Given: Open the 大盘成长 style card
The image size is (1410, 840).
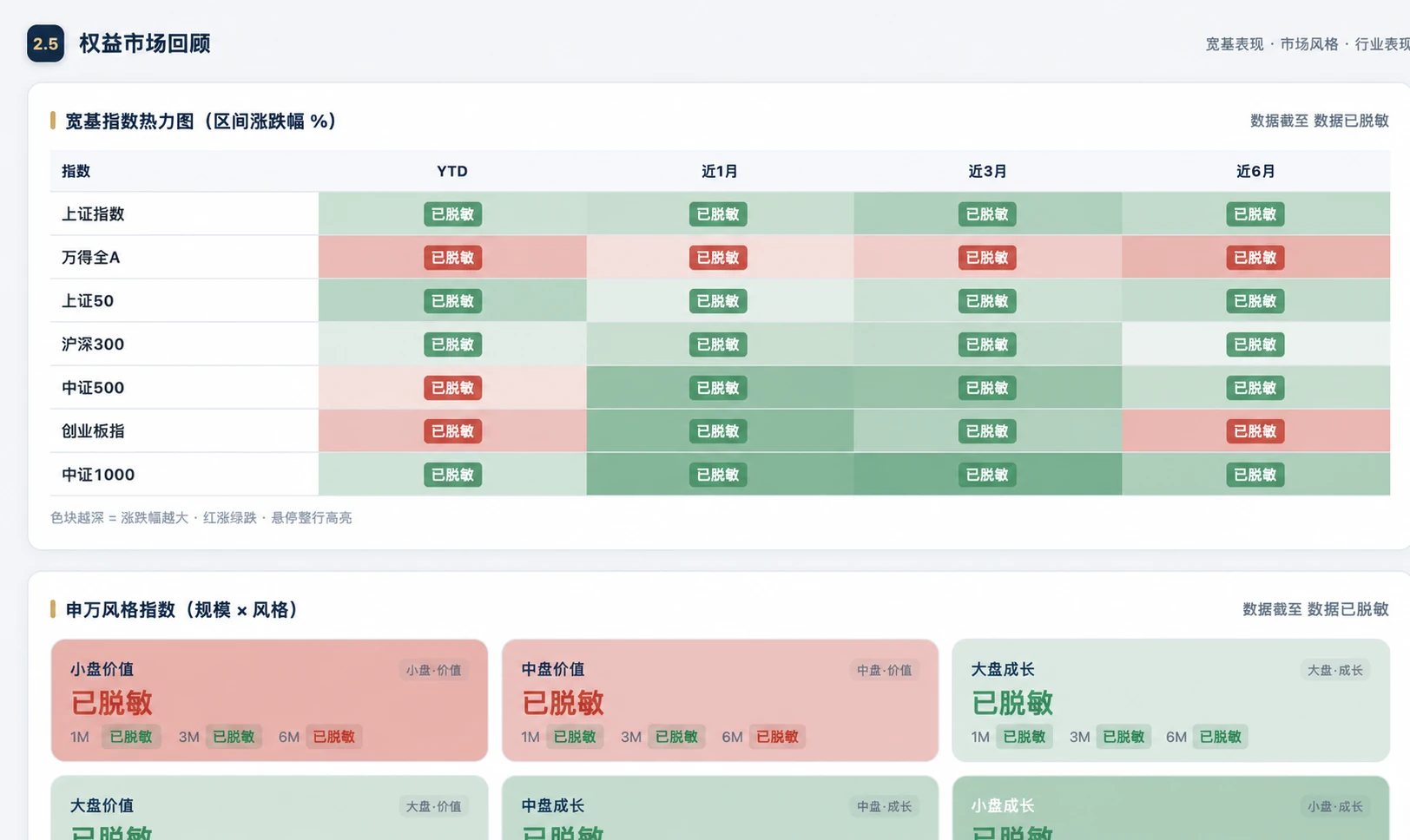Looking at the screenshot, I should pos(1170,700).
